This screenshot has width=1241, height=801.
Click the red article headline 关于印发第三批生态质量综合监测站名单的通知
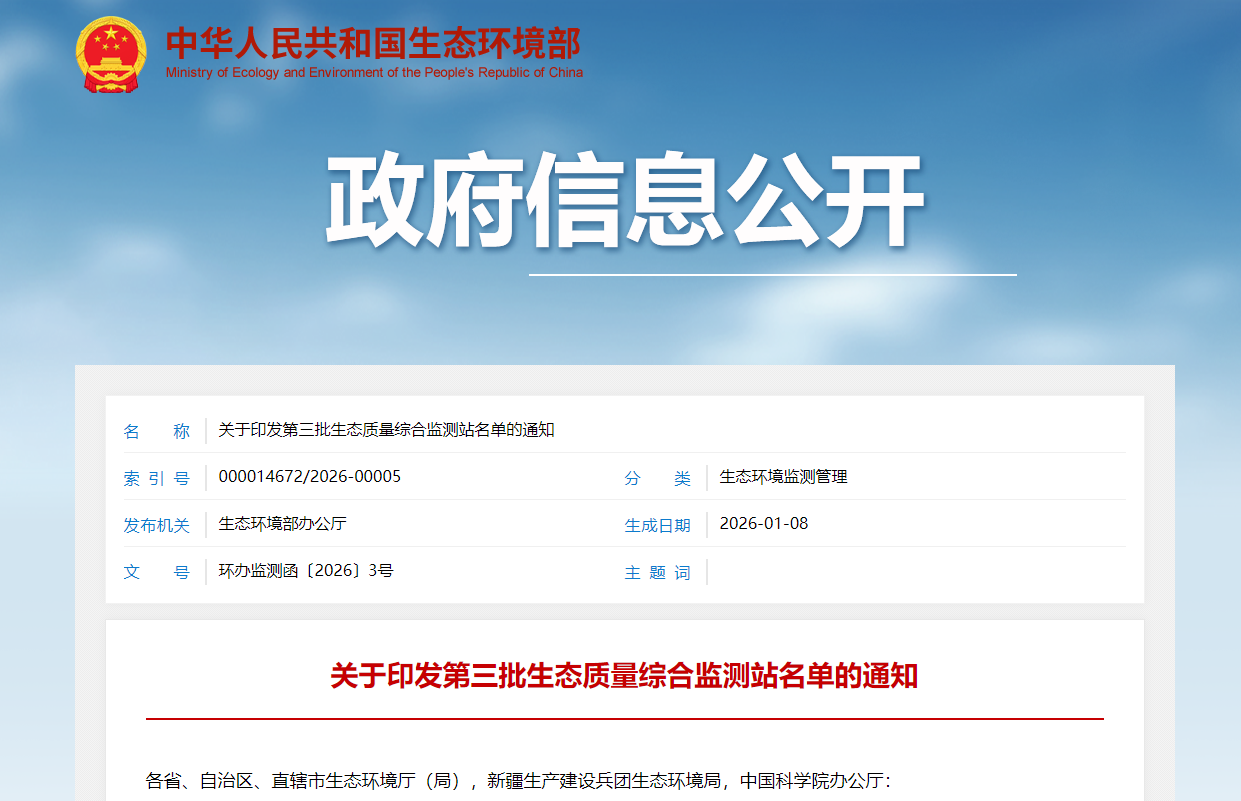click(x=624, y=677)
